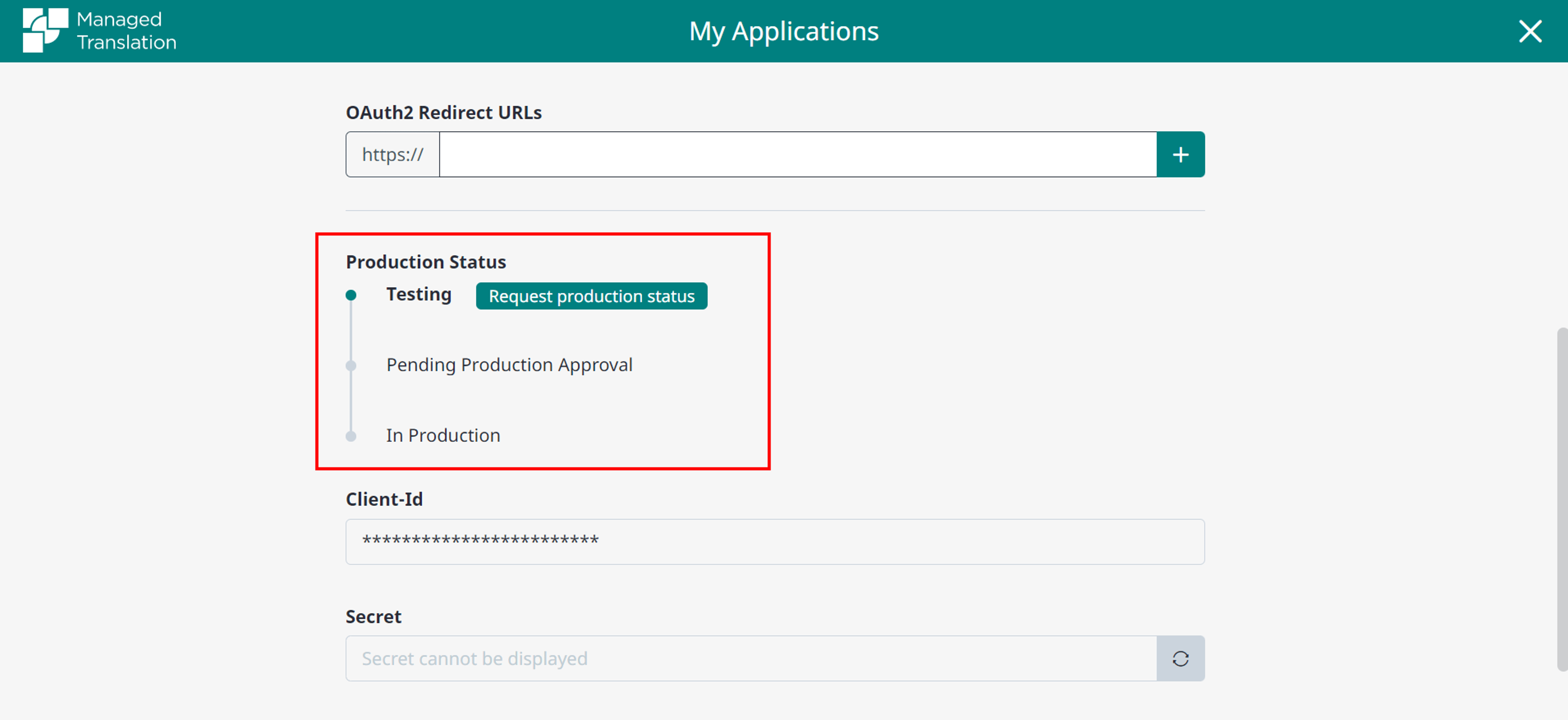Click Pending Production Approval step

tap(510, 365)
